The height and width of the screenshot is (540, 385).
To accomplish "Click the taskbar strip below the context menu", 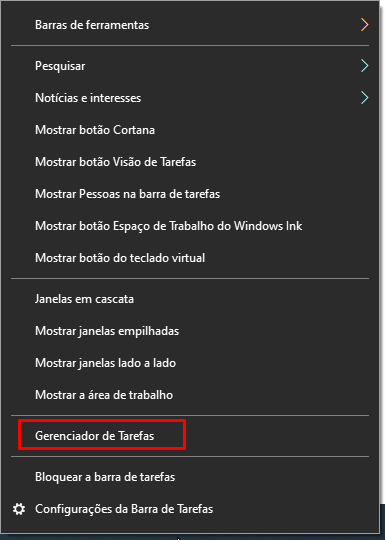I will click(192, 537).
